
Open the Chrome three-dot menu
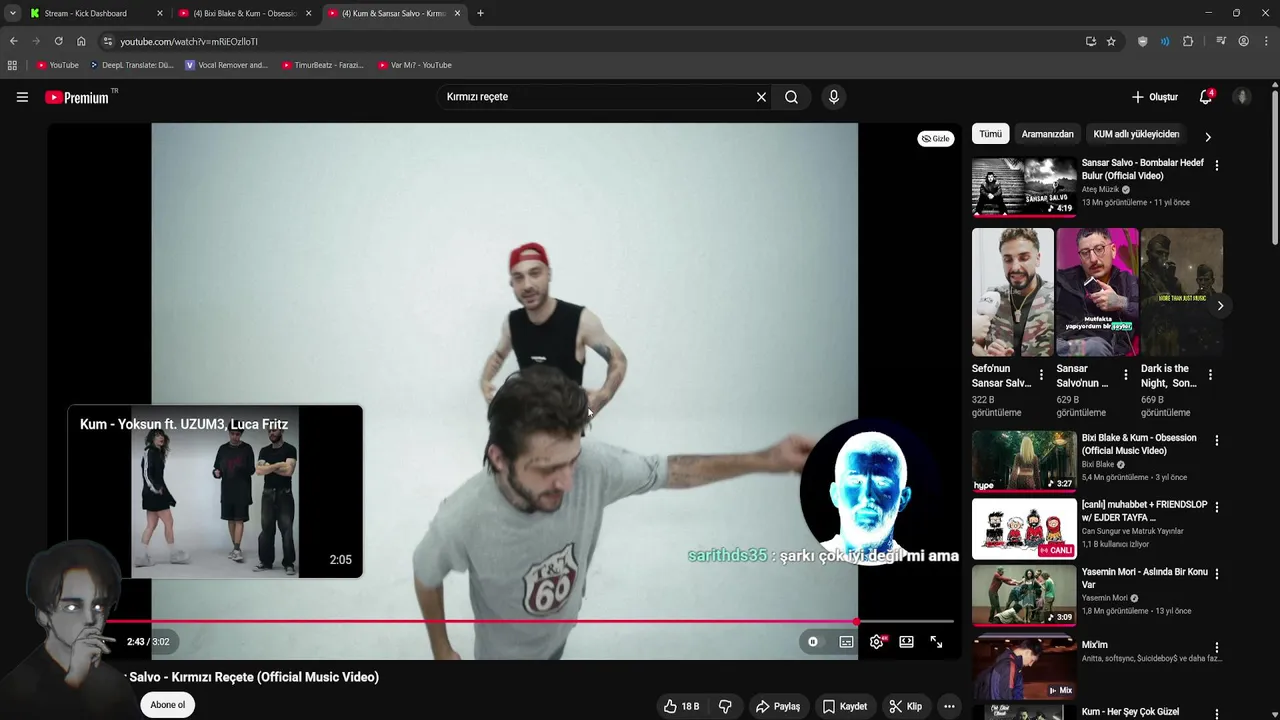point(1265,41)
